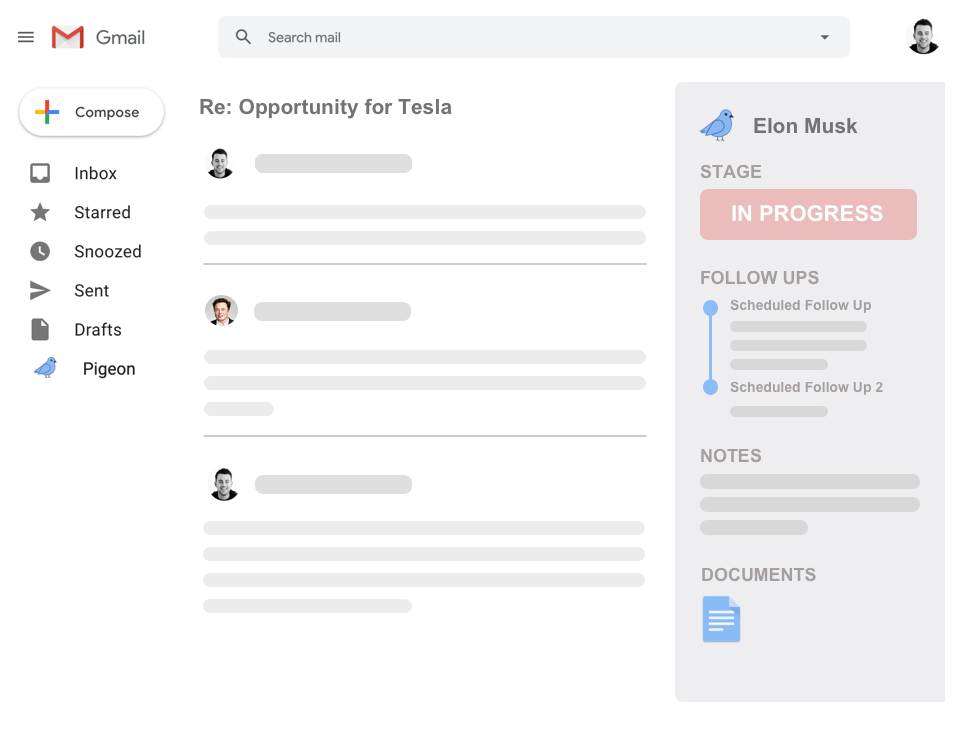Viewport: 975px width, 755px height.
Task: Expand search options dropdown arrow
Action: click(x=825, y=37)
